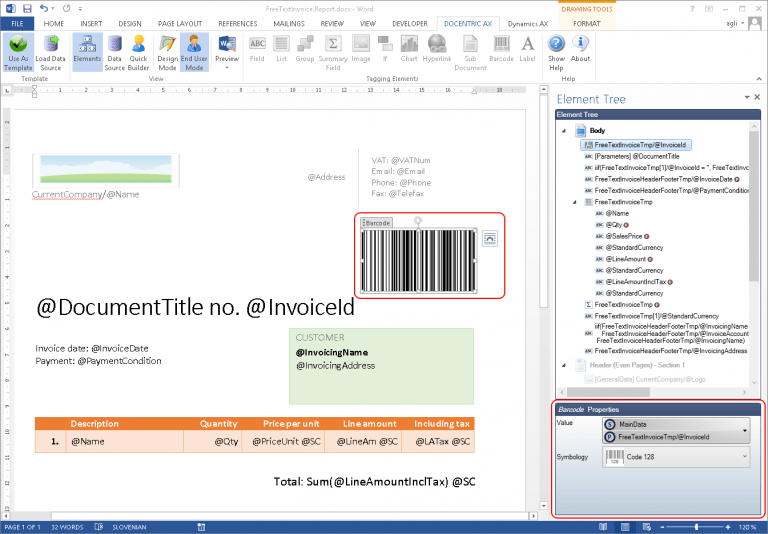Open the Dynamics AX tab

click(x=528, y=24)
